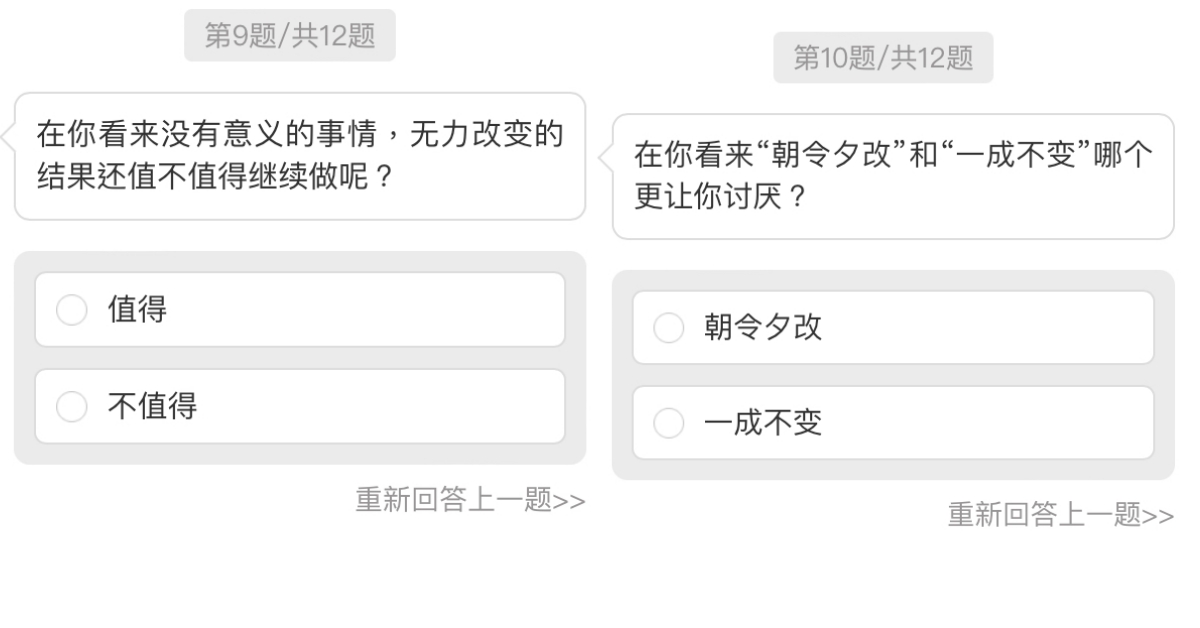Select the radio circle beside 值得

(x=72, y=311)
